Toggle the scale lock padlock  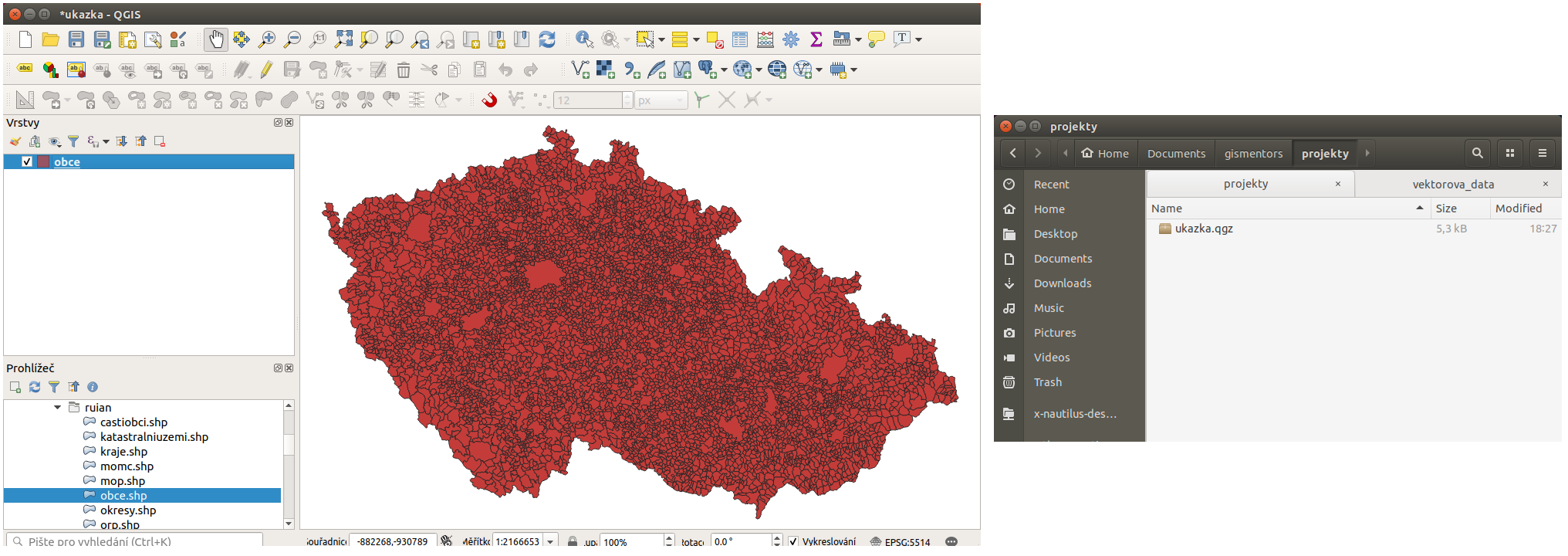(x=573, y=541)
